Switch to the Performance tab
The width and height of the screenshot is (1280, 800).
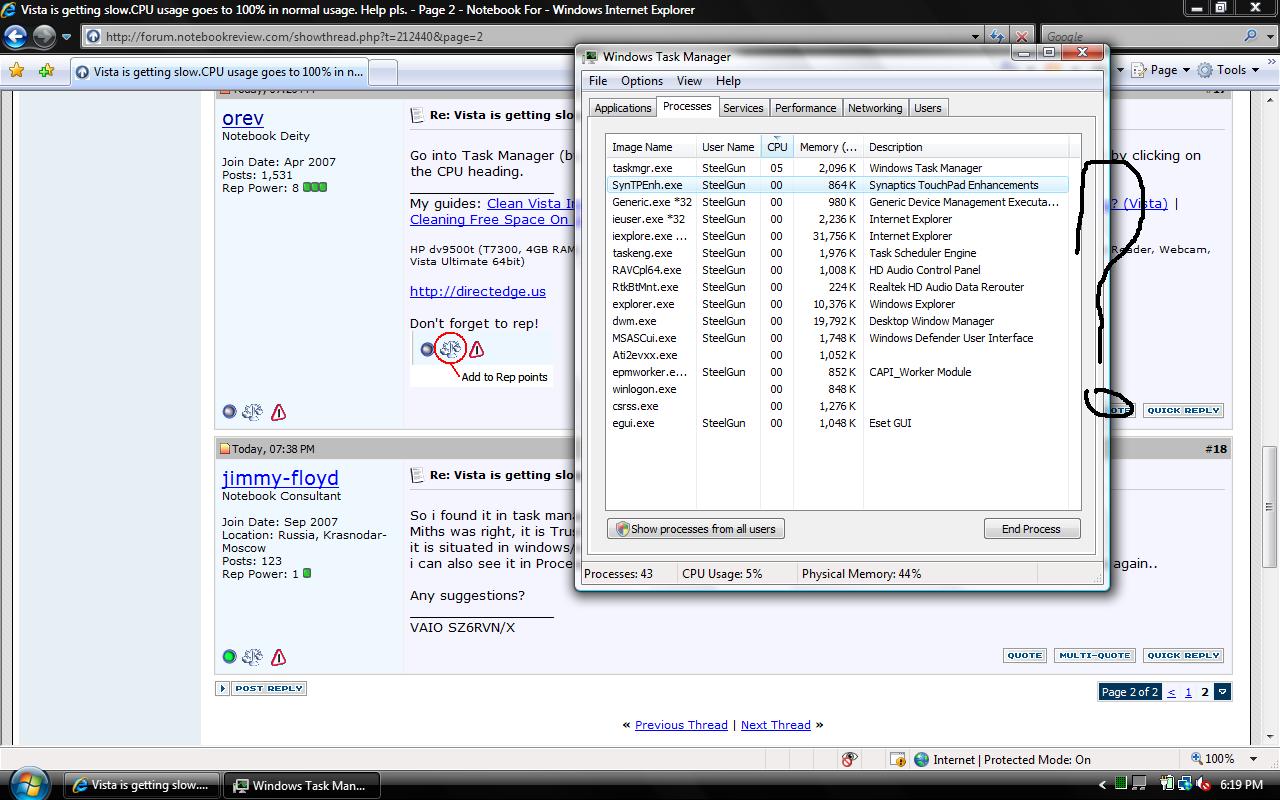[x=805, y=108]
